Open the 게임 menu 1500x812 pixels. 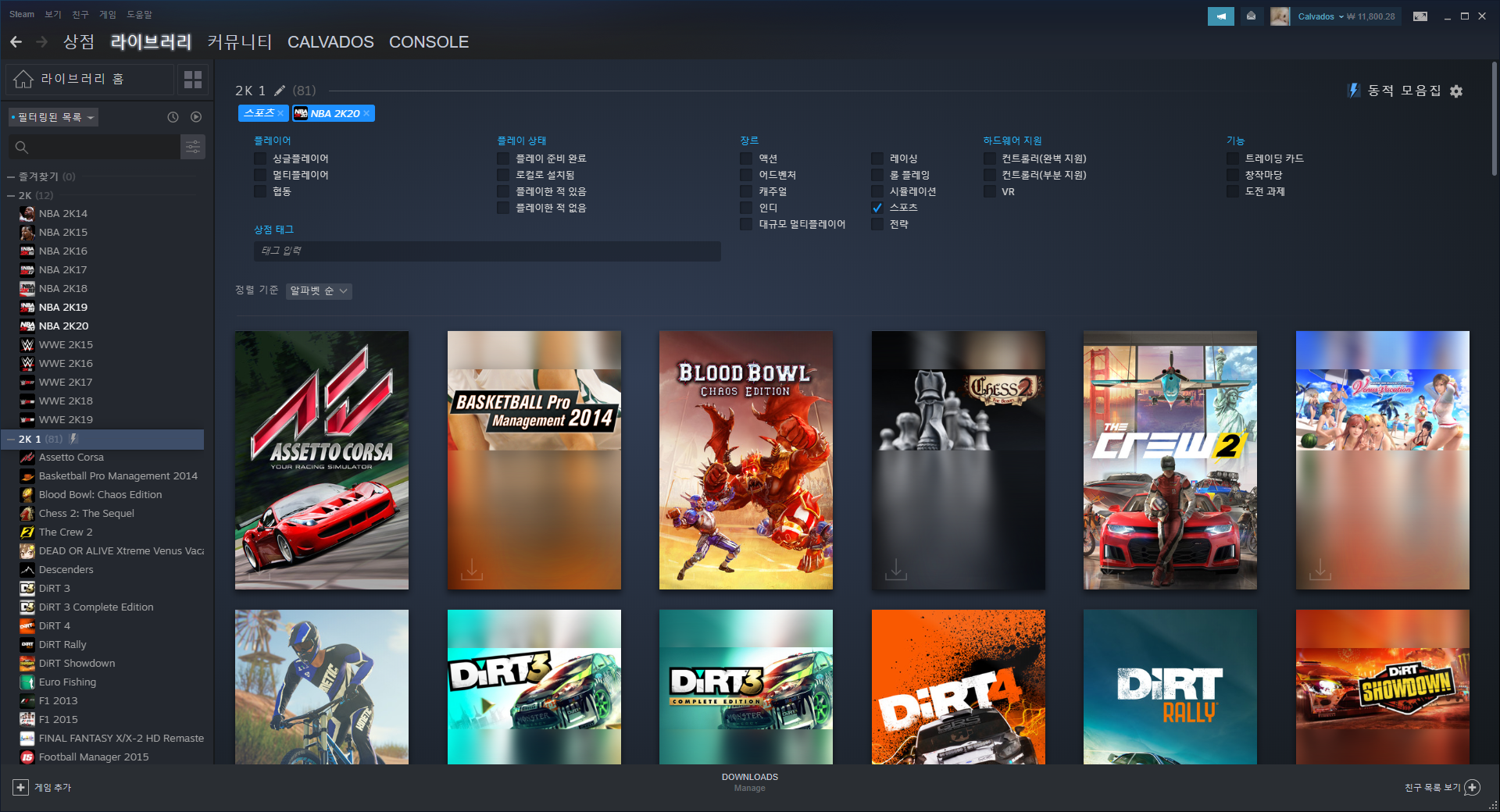click(108, 14)
